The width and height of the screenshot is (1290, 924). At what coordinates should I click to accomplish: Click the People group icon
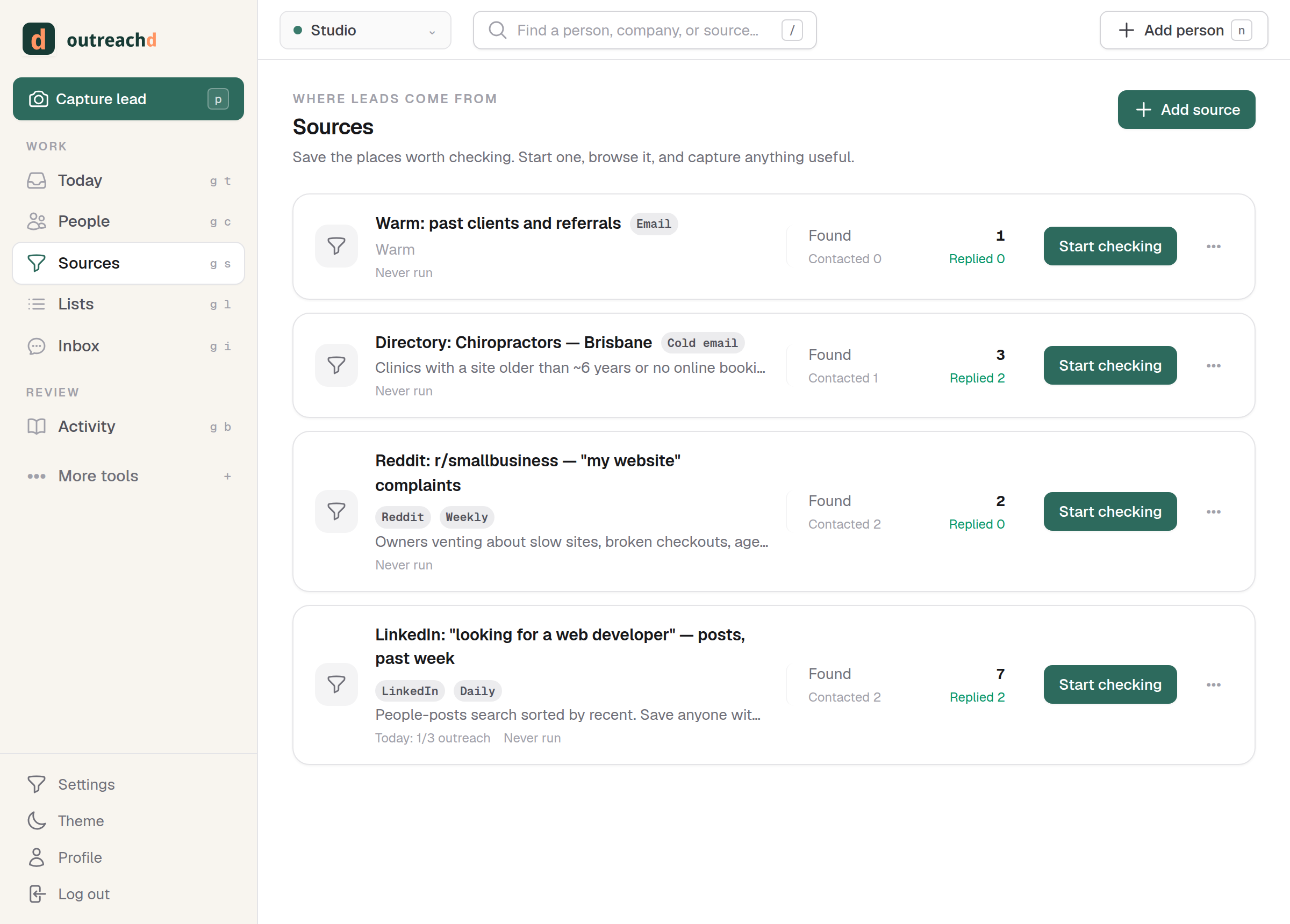[x=37, y=221]
